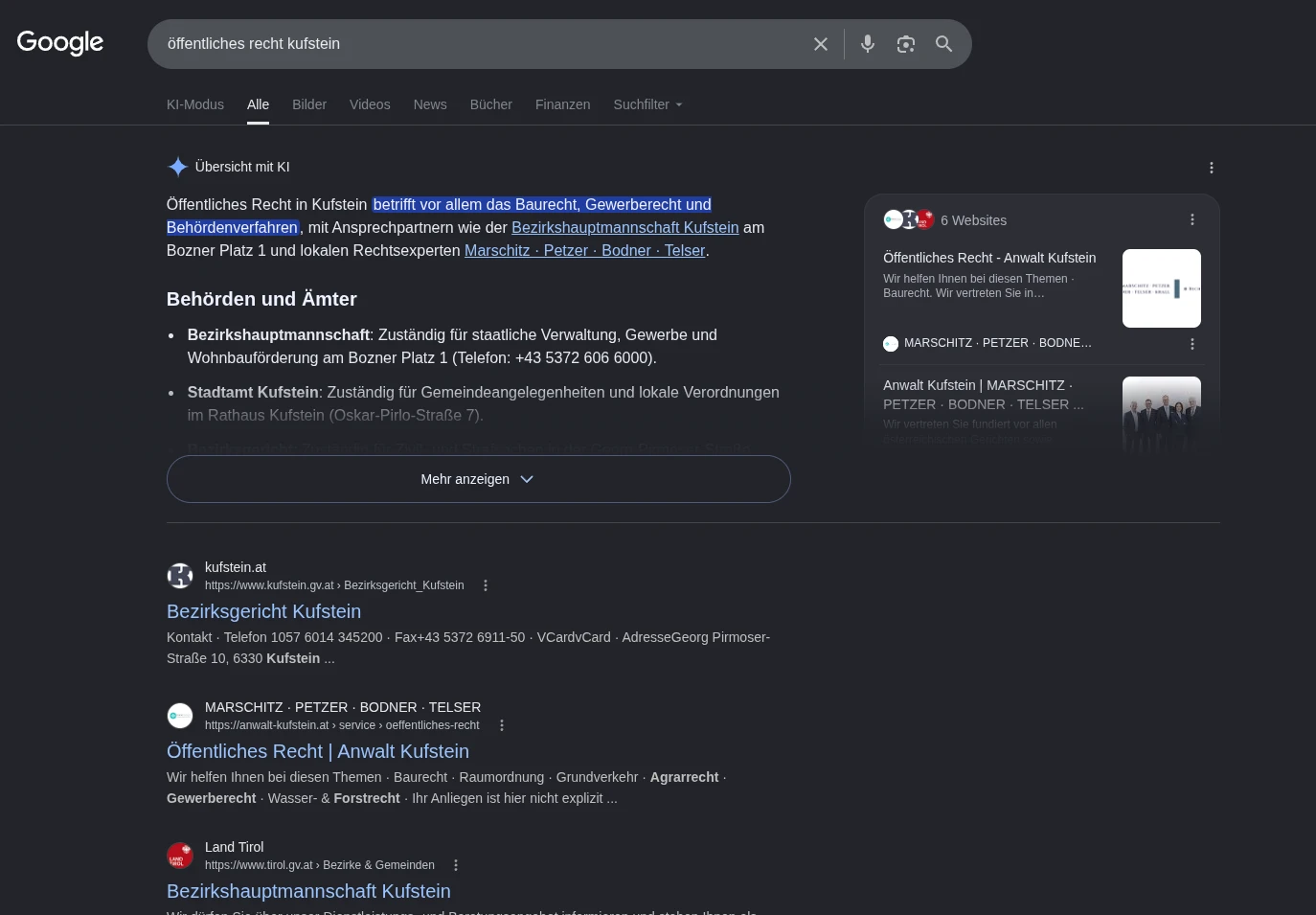This screenshot has width=1316, height=915.
Task: Go to the News tab
Action: click(430, 104)
